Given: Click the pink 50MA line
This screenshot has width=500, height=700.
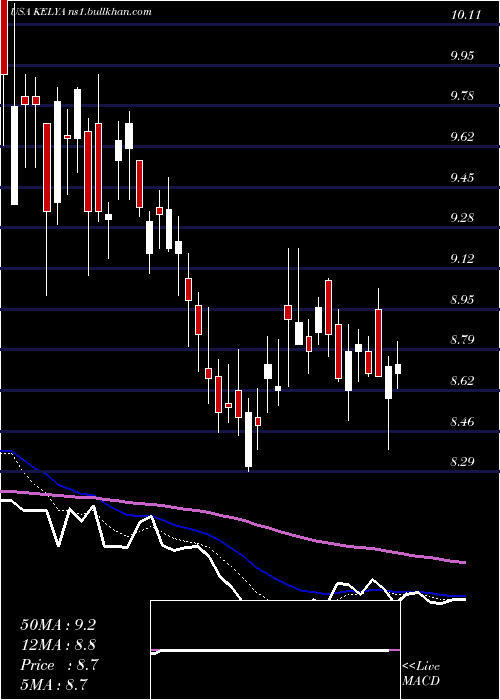Looking at the screenshot, I should point(233,518).
